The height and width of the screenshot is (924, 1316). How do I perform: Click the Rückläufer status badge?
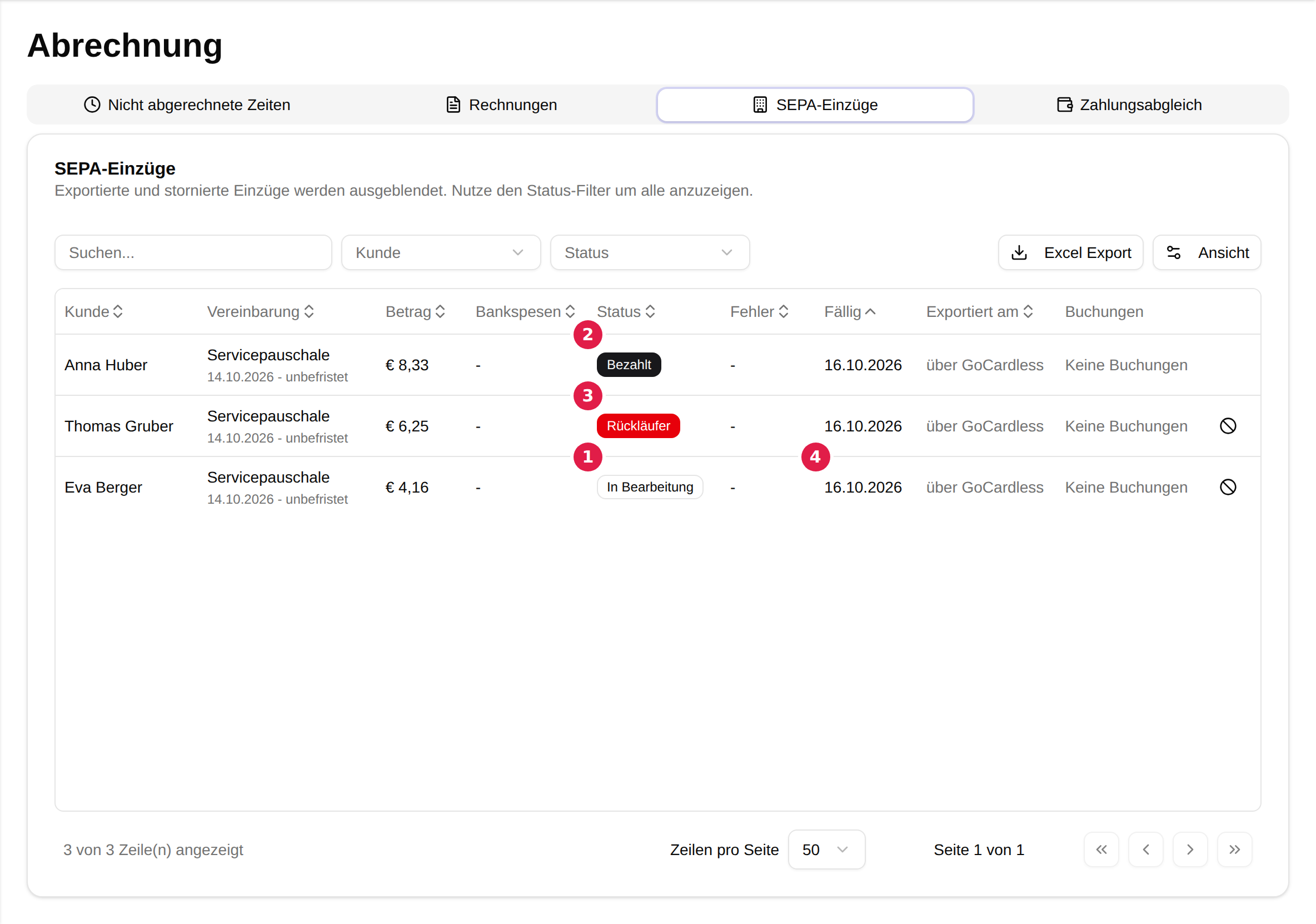pos(638,426)
